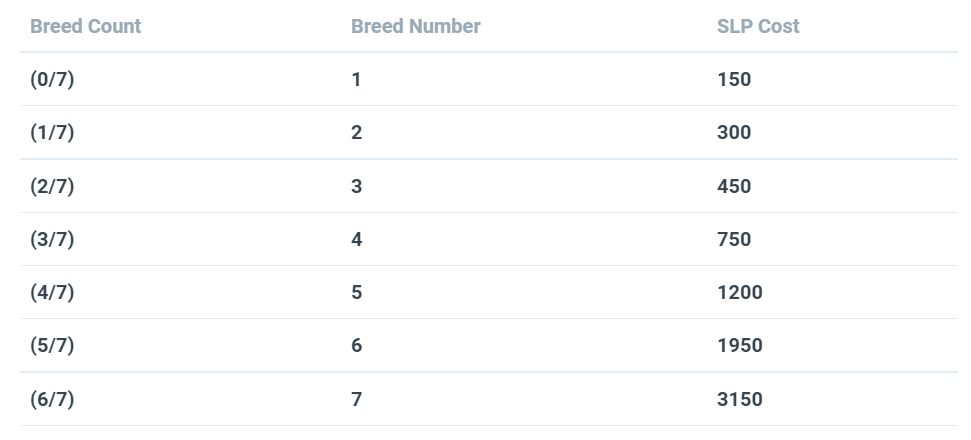Click breed number 4 cell
Viewport: 971px width, 440px height.
click(357, 239)
